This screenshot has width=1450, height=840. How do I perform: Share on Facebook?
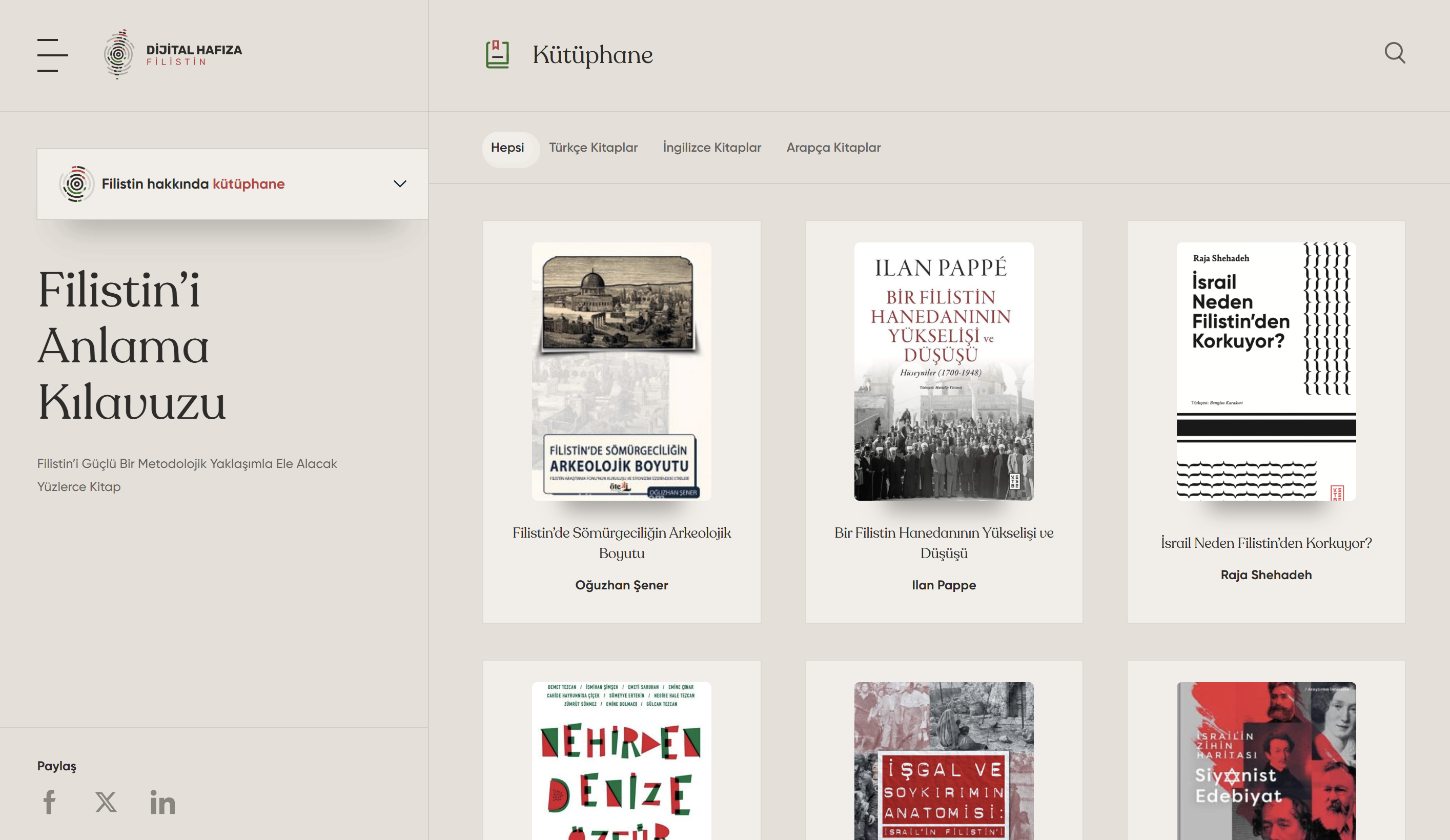(50, 802)
